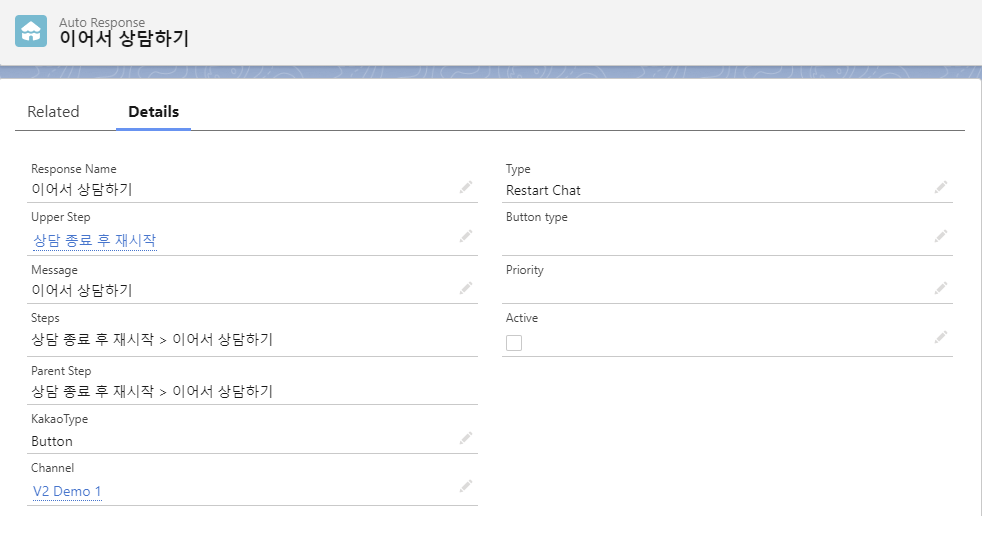
Task: Click the KakaoType edit pencil icon
Action: pyautogui.click(x=465, y=438)
